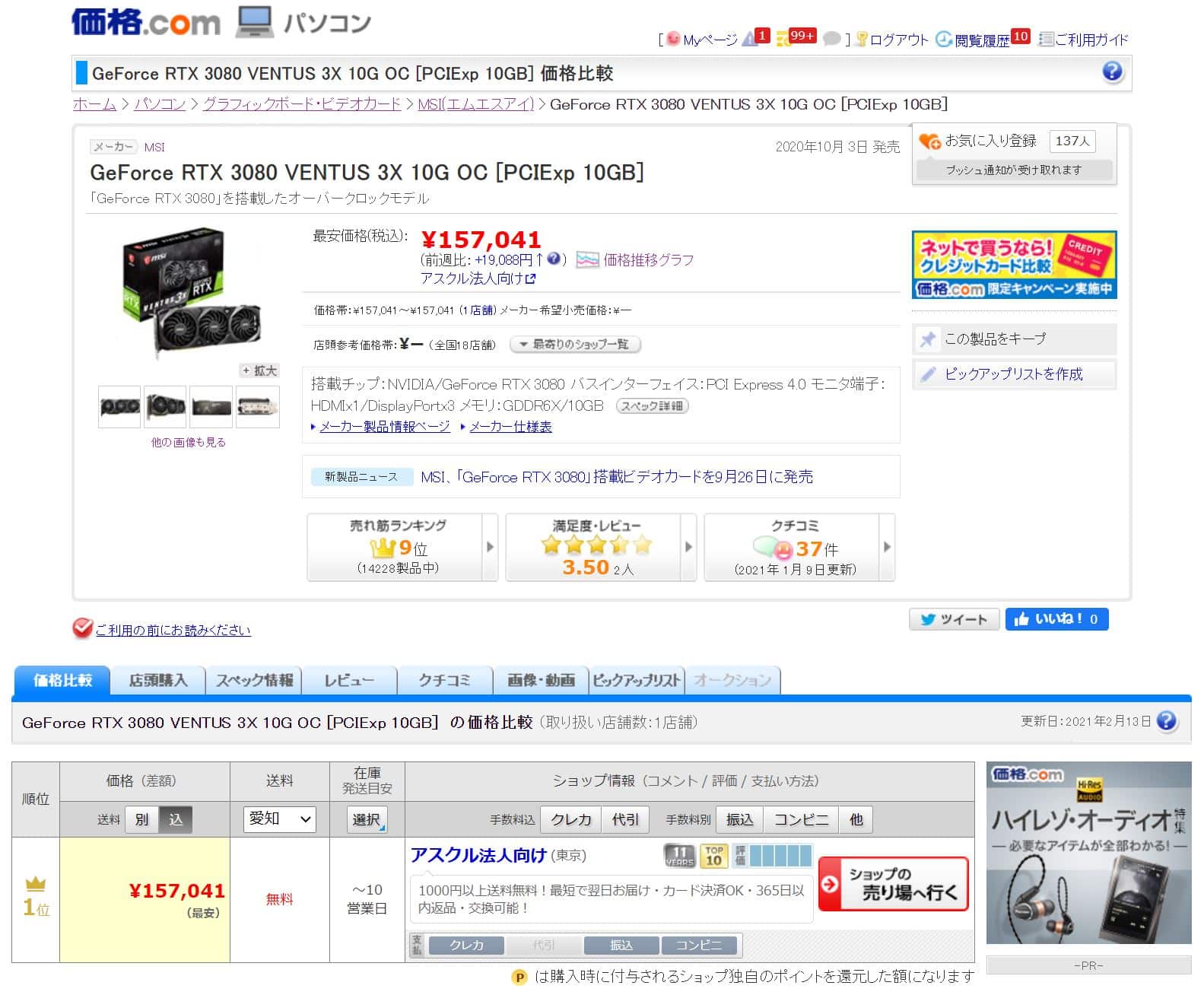Screen dimensions: 1204x995
Task: Open ハイレゾ・オーディオ advertisement banner
Action: click(1088, 853)
